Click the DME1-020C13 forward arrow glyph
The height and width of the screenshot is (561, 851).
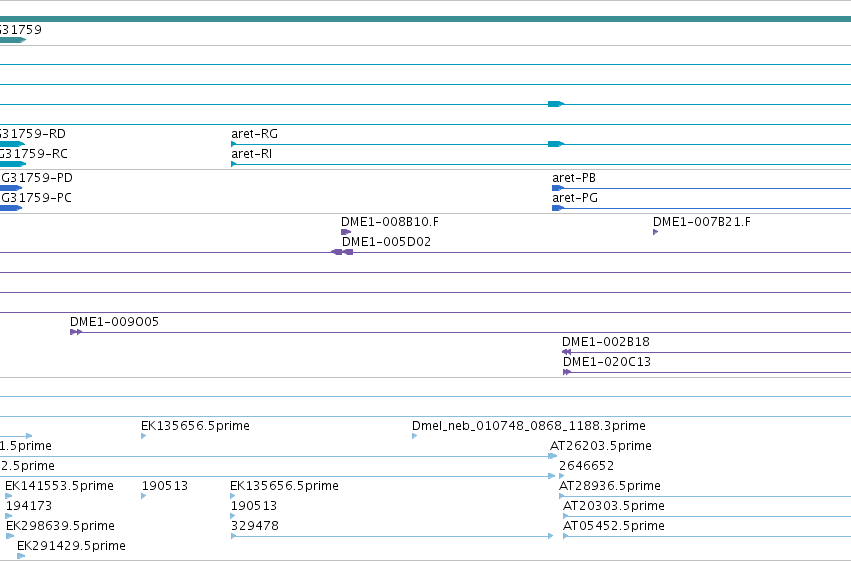(x=567, y=372)
